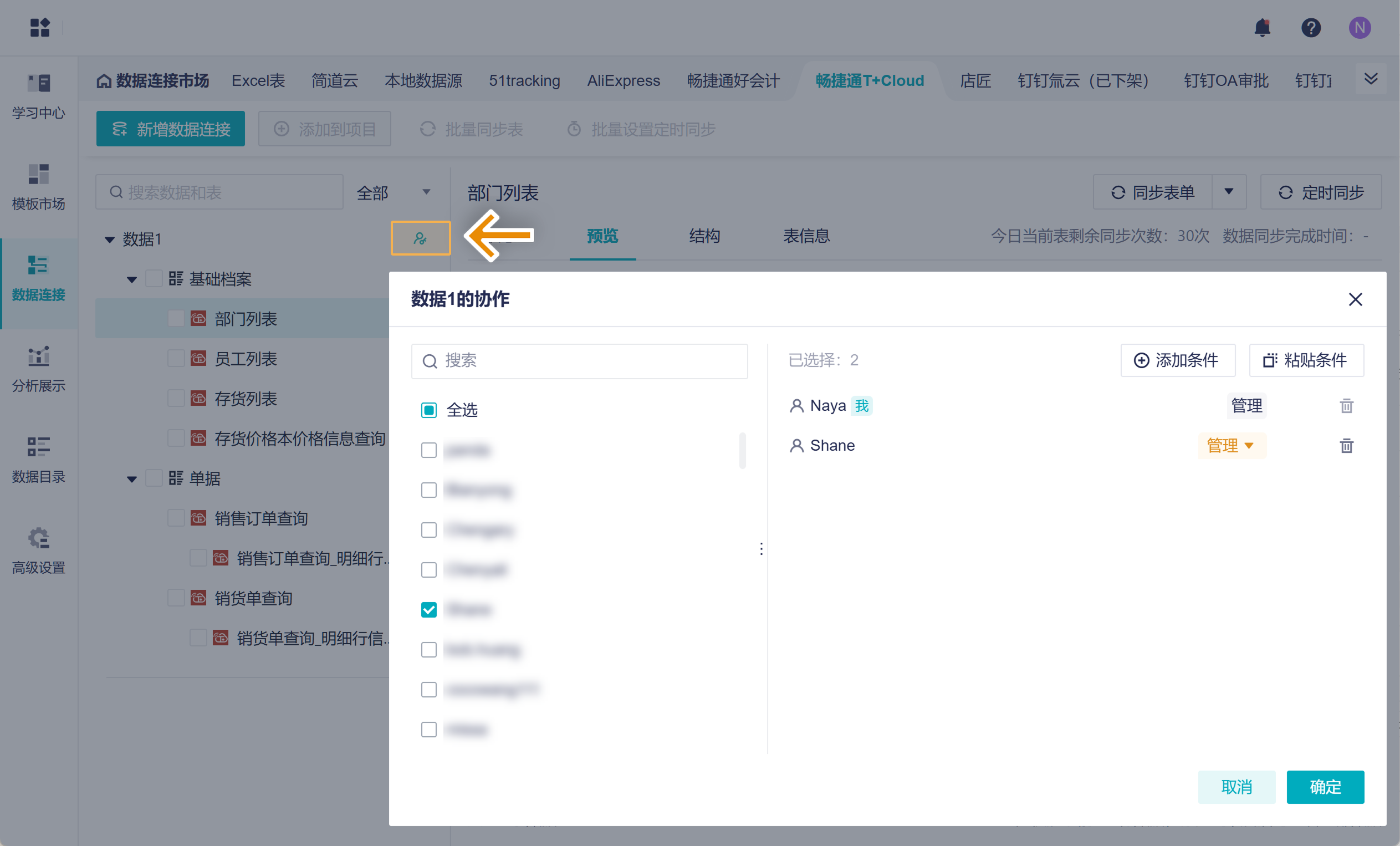The width and height of the screenshot is (1400, 846).
Task: Open the 分析展示 sidebar section
Action: pyautogui.click(x=39, y=369)
